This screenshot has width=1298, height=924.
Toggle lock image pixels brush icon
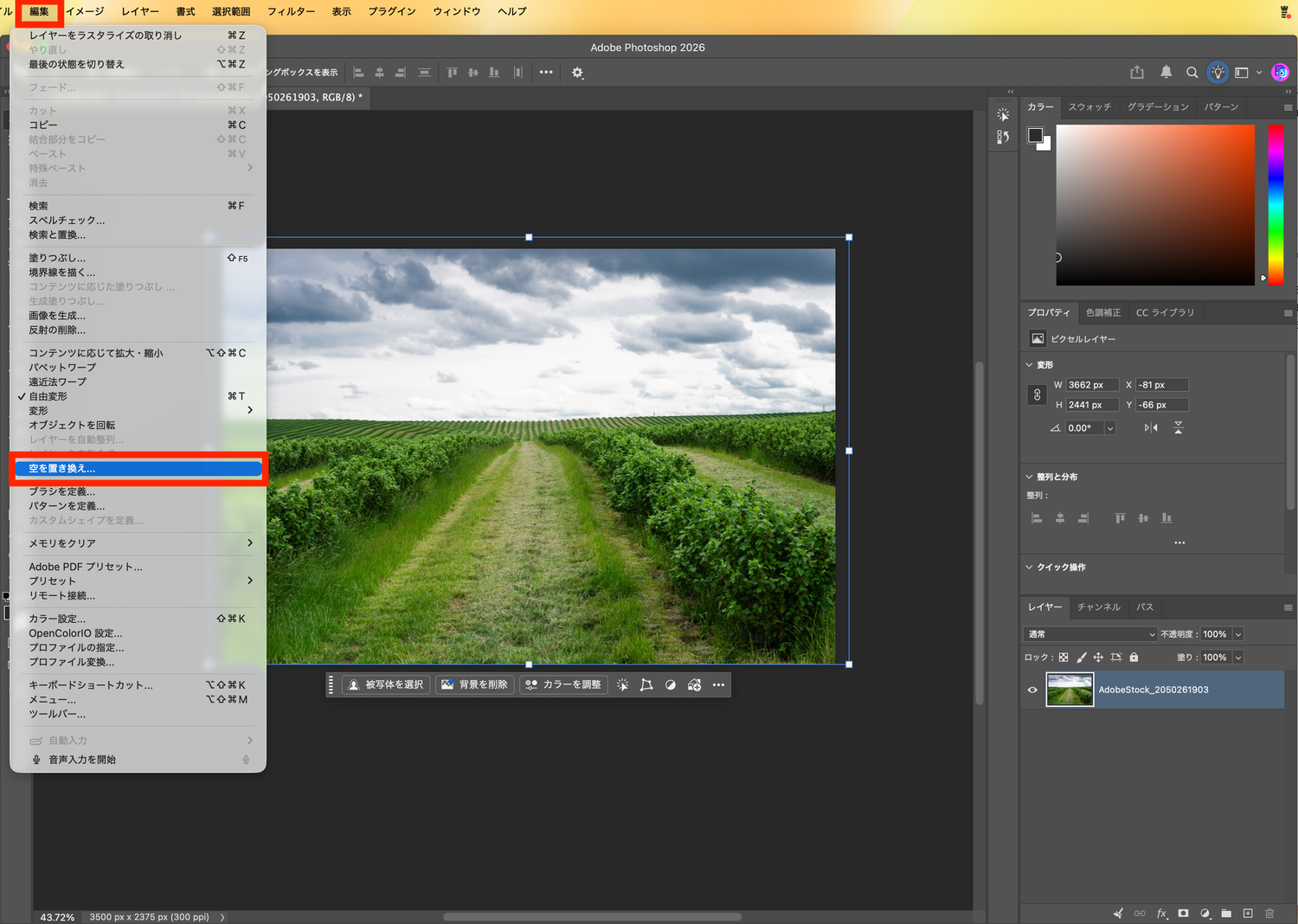tap(1081, 658)
